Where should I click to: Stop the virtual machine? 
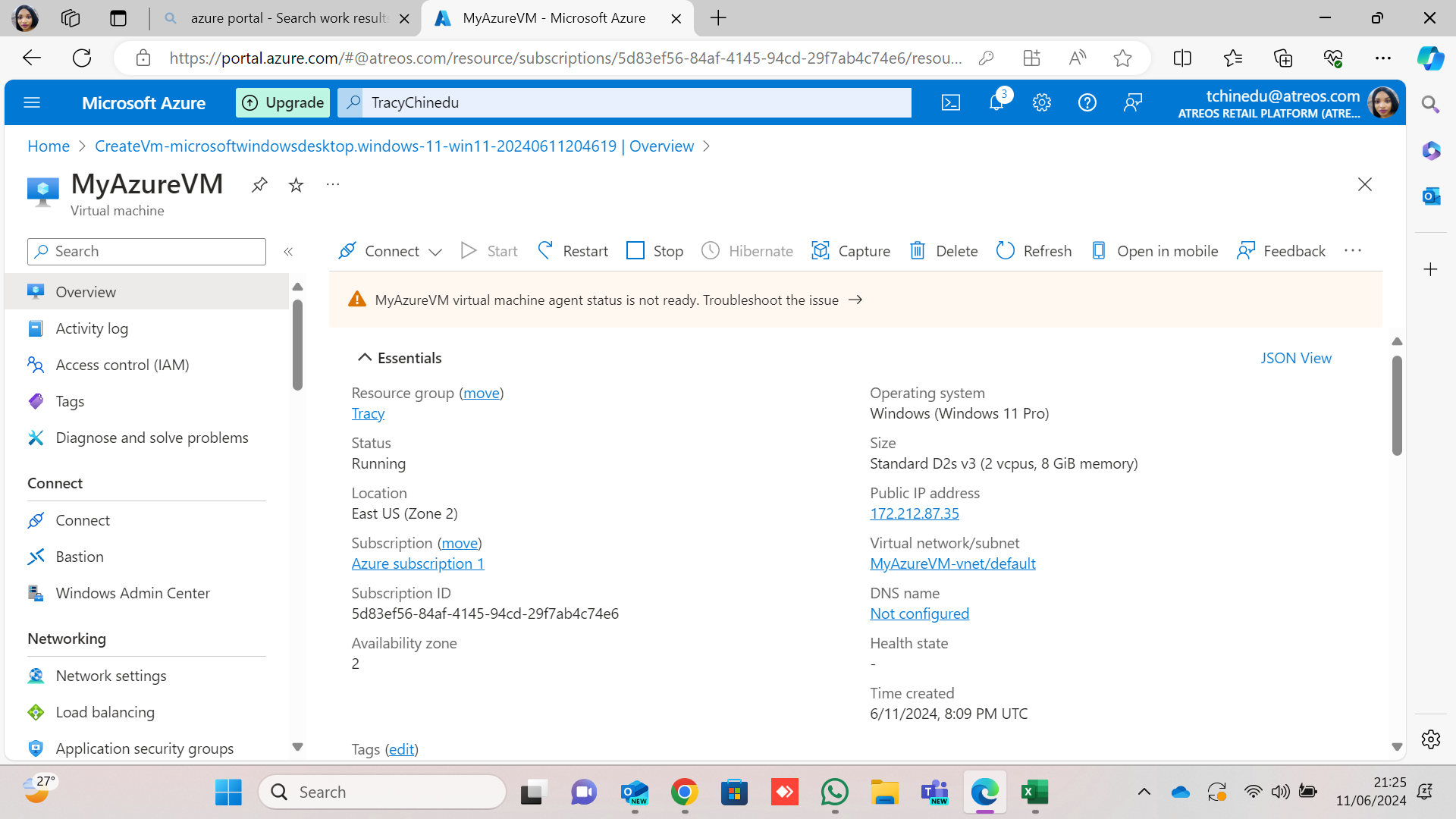pyautogui.click(x=655, y=251)
